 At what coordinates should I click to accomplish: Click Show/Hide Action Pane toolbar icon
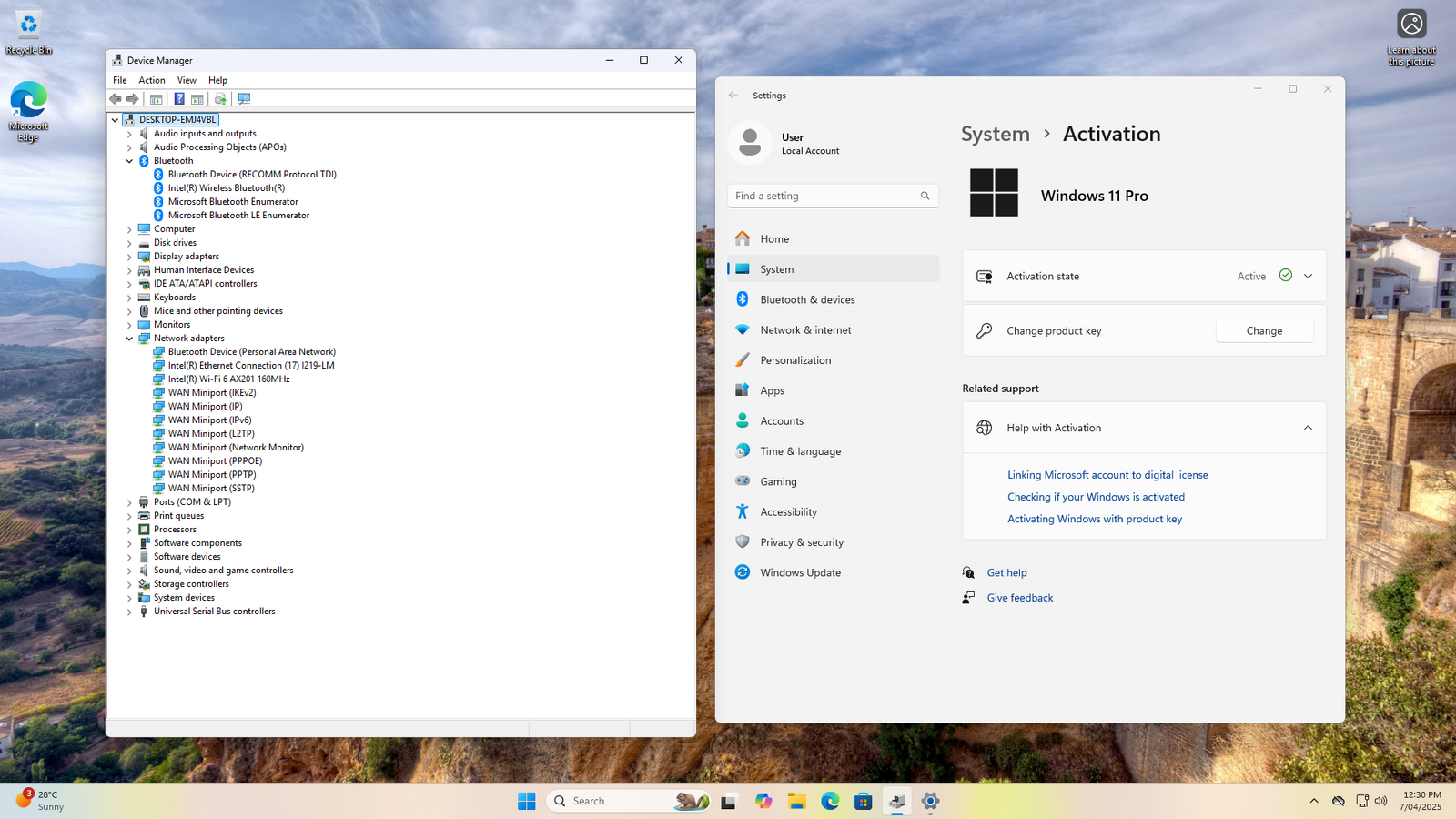(x=197, y=98)
